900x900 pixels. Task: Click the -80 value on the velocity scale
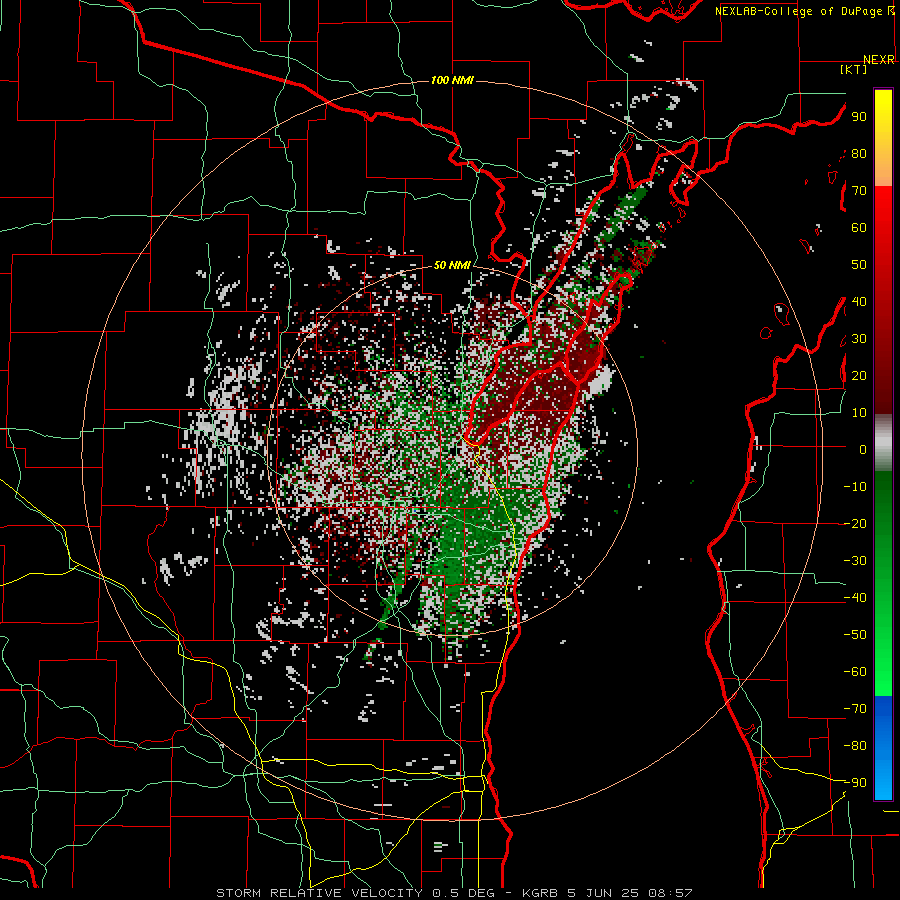click(855, 746)
